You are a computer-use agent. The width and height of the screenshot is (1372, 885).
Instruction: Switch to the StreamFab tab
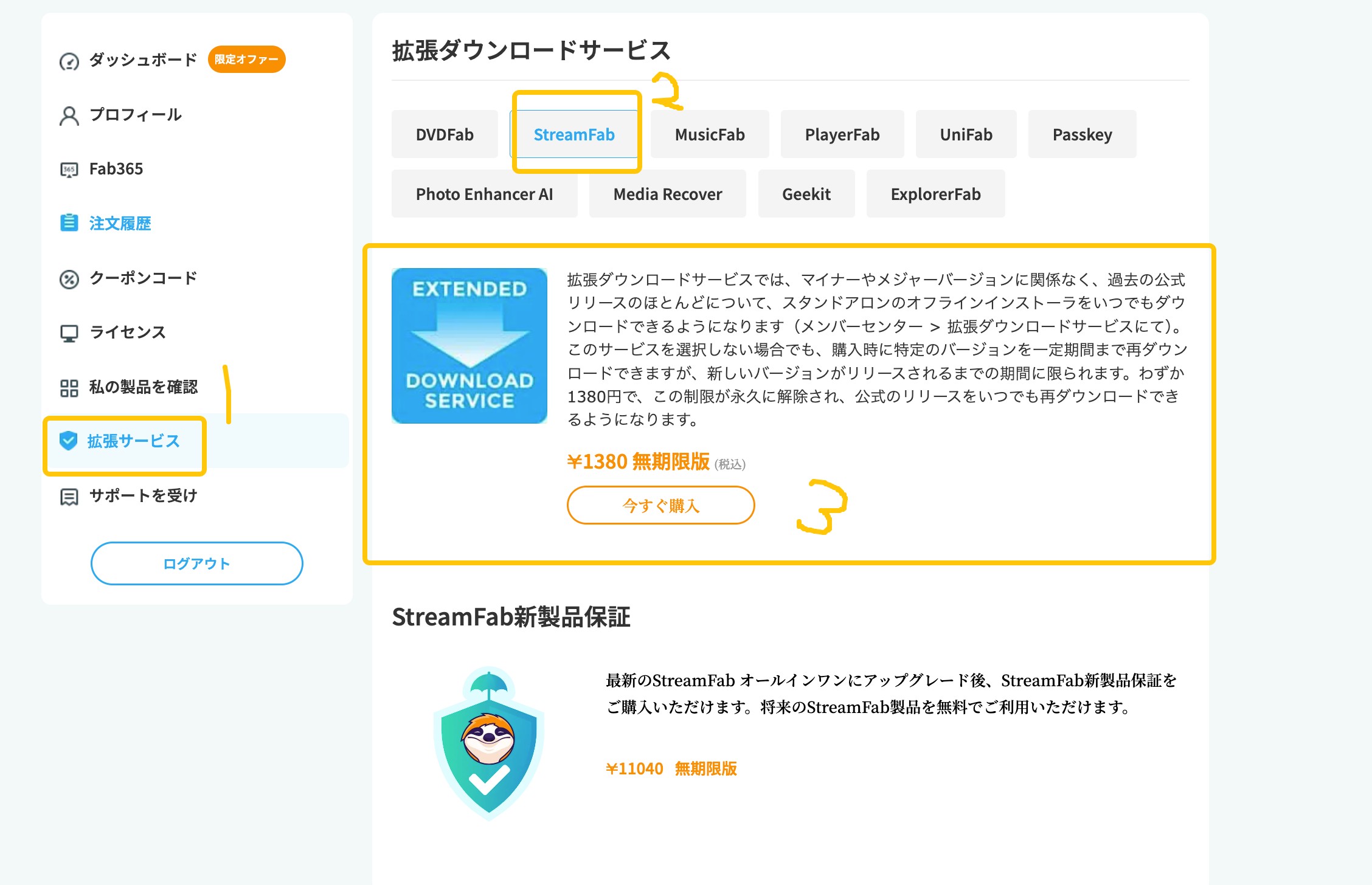pyautogui.click(x=574, y=134)
